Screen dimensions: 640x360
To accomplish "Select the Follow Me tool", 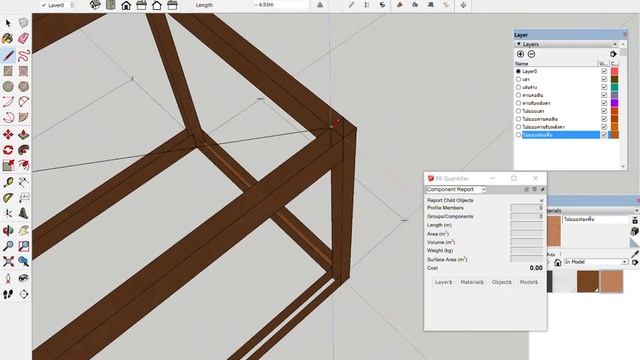I will pos(24,150).
